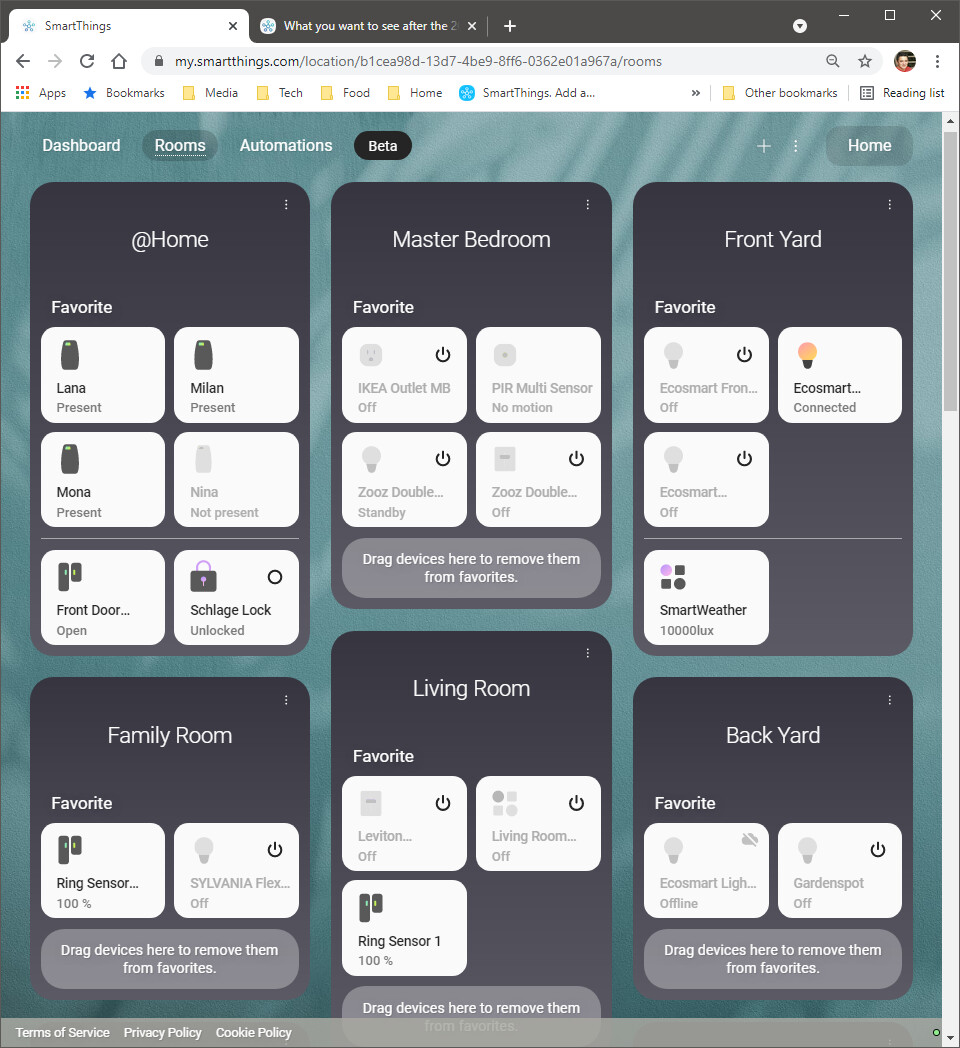The image size is (960, 1048).
Task: Click the Schlage Lock padlock icon
Action: [x=203, y=576]
